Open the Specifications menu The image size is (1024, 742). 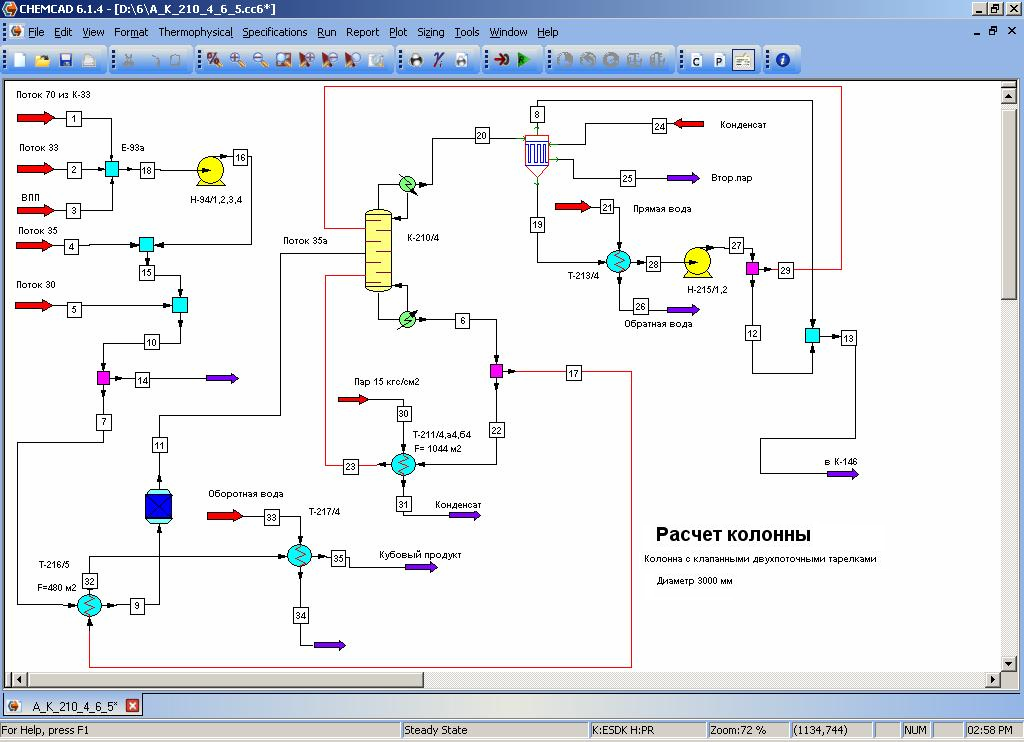274,32
